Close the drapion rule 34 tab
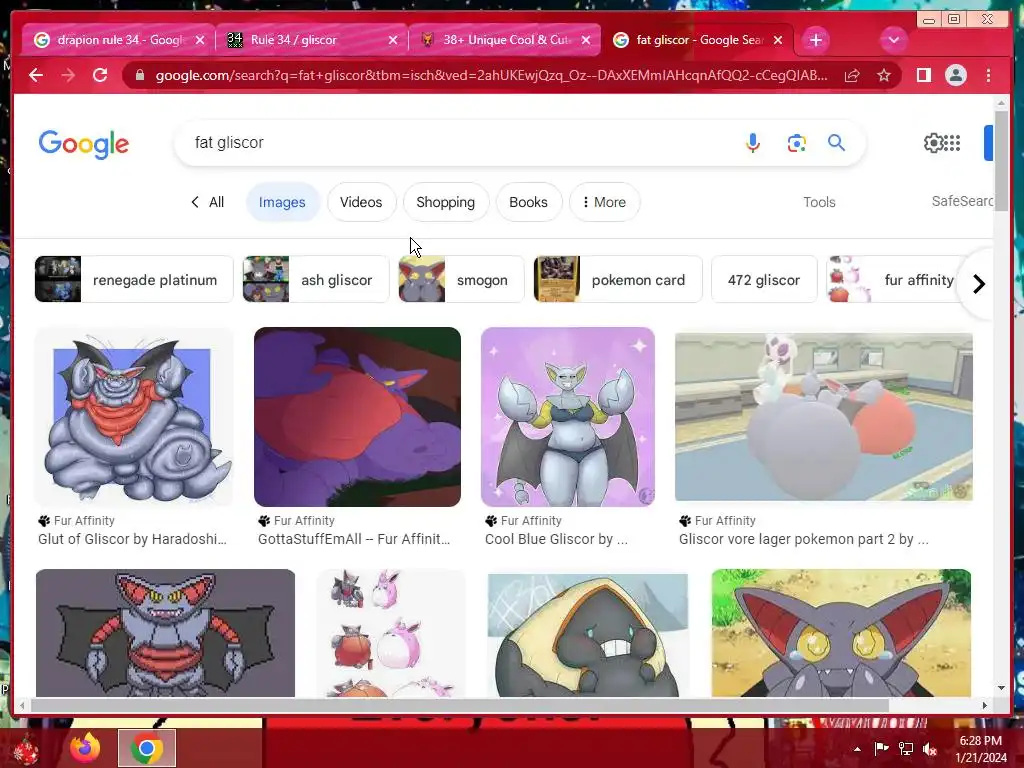1024x768 pixels. tap(200, 40)
